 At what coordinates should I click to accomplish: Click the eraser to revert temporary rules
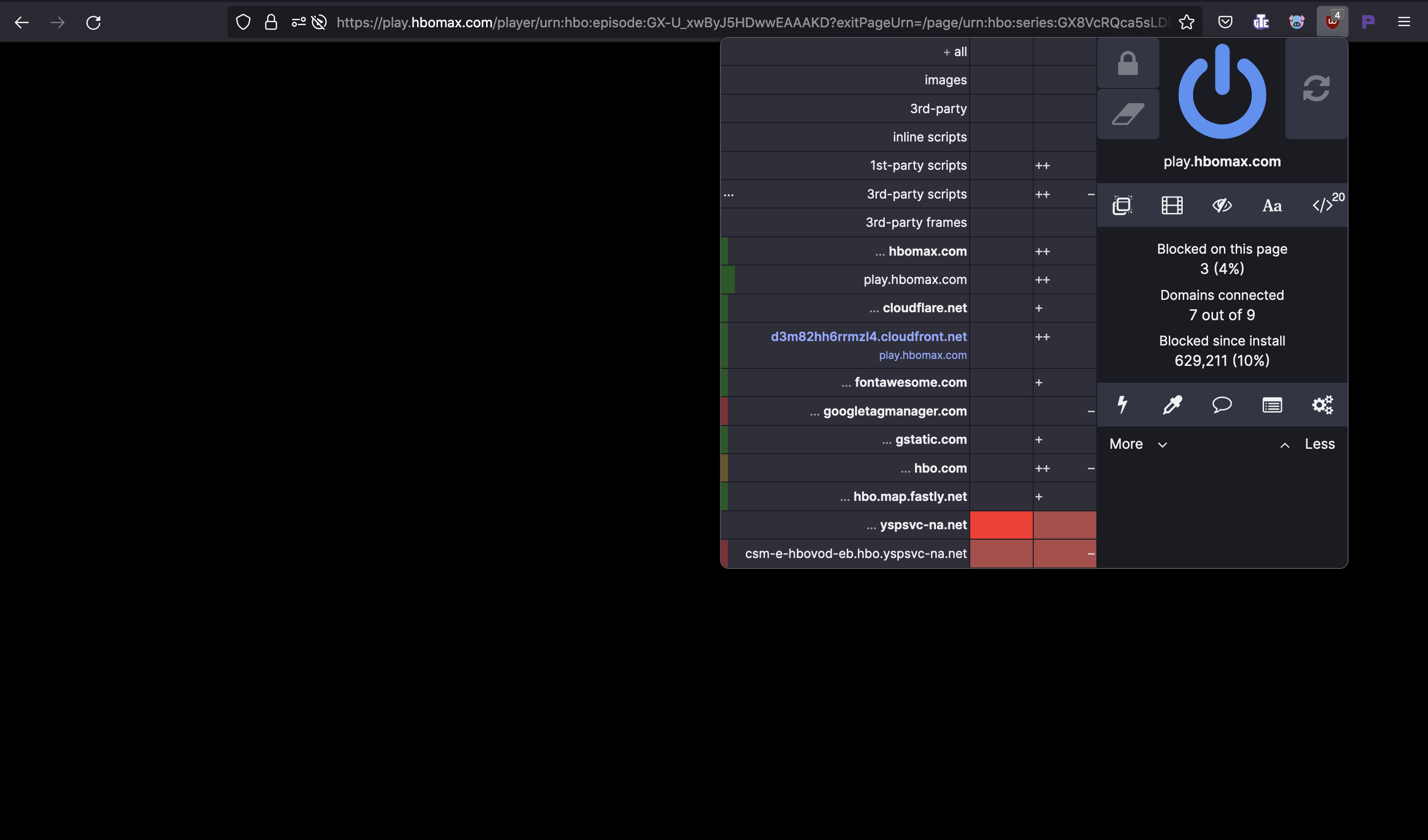pyautogui.click(x=1128, y=113)
